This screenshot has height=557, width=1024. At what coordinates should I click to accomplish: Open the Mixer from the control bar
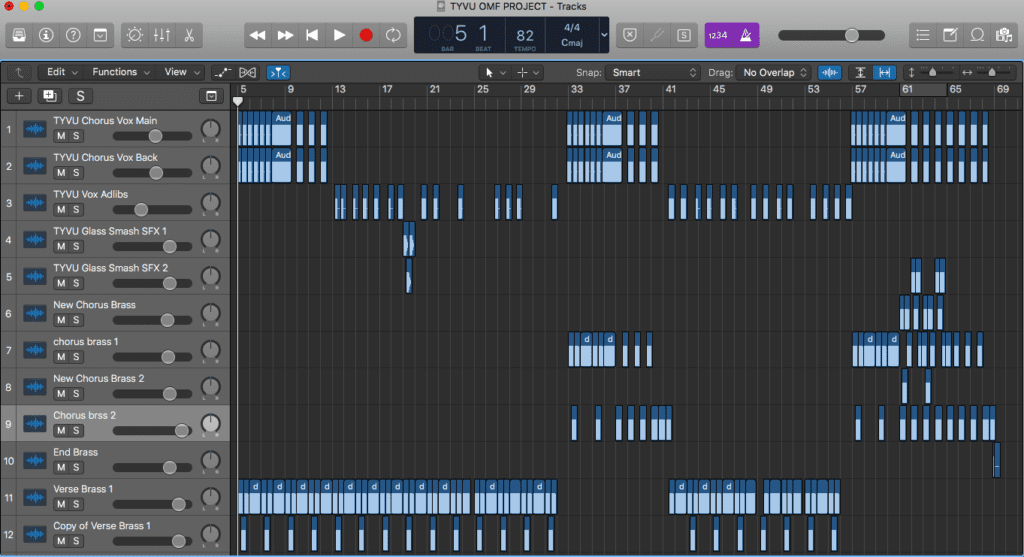click(x=160, y=35)
